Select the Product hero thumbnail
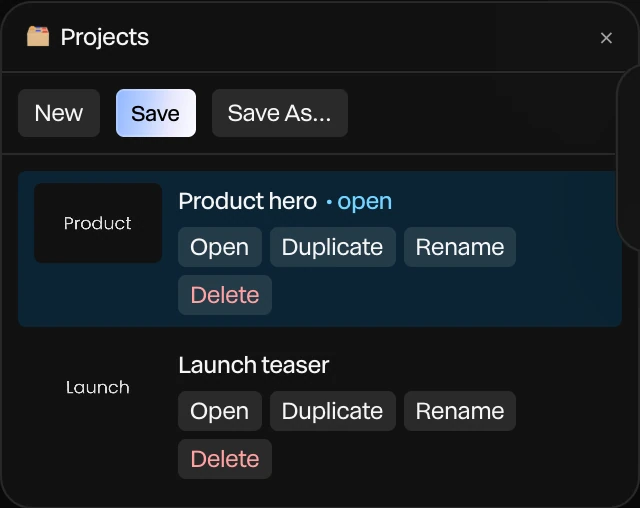The width and height of the screenshot is (640, 508). click(98, 223)
